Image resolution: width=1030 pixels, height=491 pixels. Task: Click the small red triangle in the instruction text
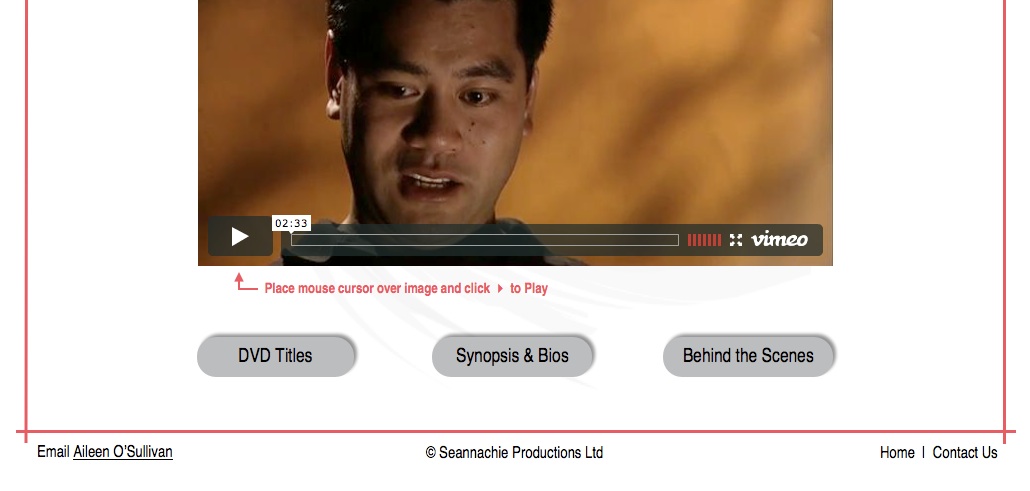point(500,288)
